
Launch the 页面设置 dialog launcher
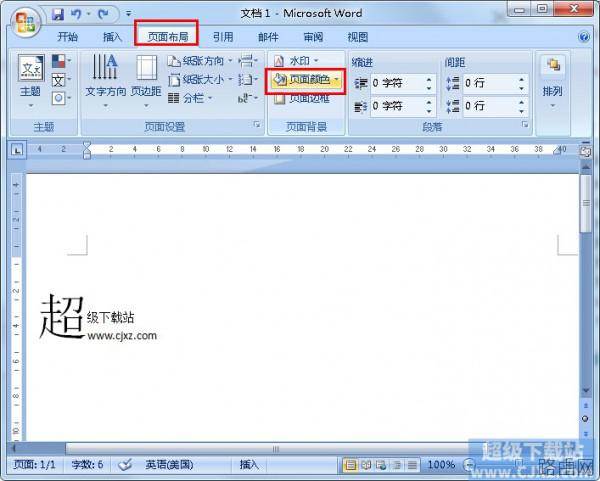257,125
